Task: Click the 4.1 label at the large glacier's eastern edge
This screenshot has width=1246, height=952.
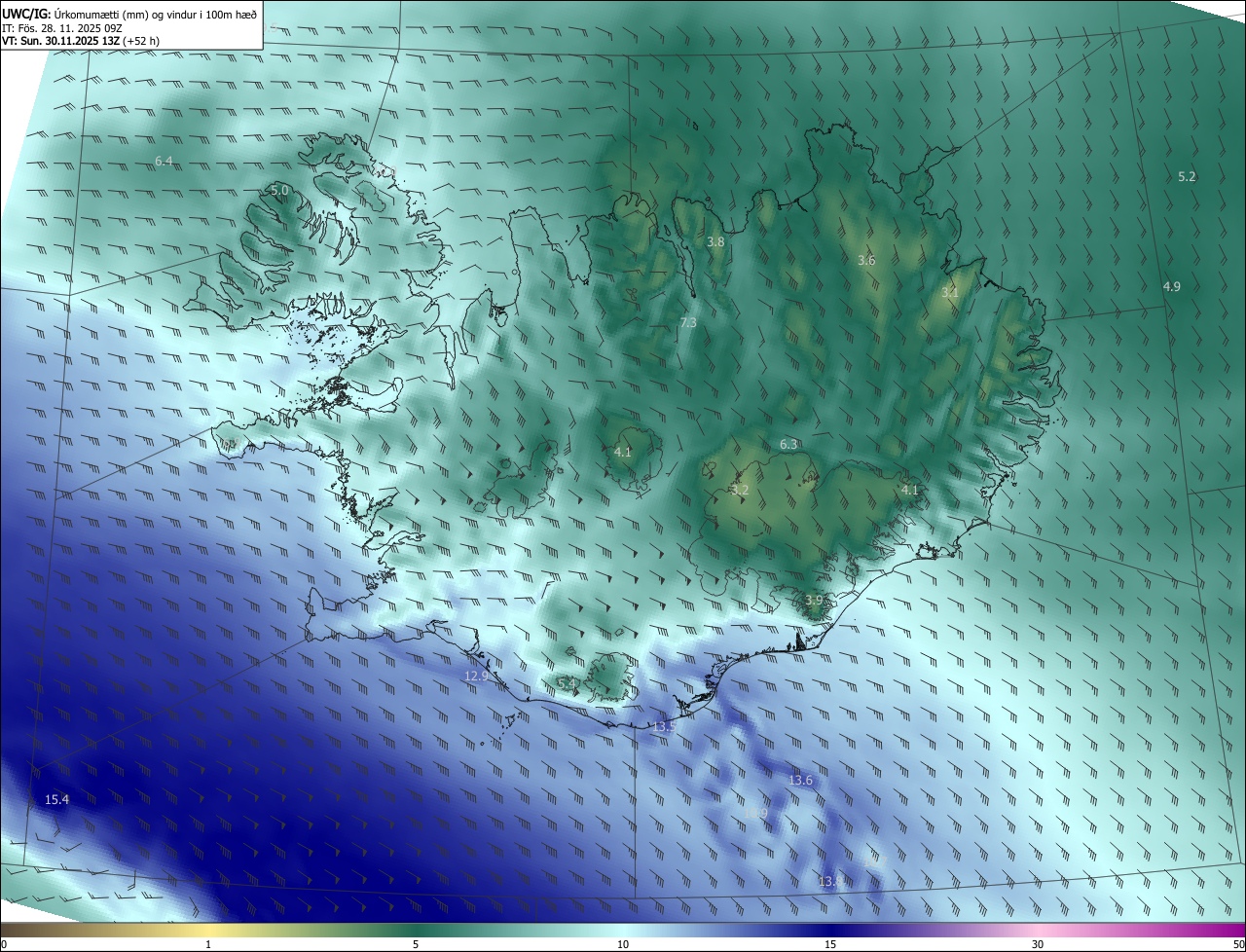Action: [x=910, y=490]
